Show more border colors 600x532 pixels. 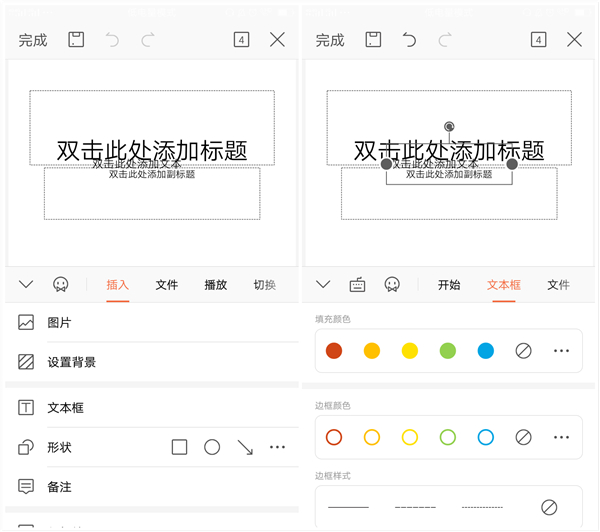561,437
